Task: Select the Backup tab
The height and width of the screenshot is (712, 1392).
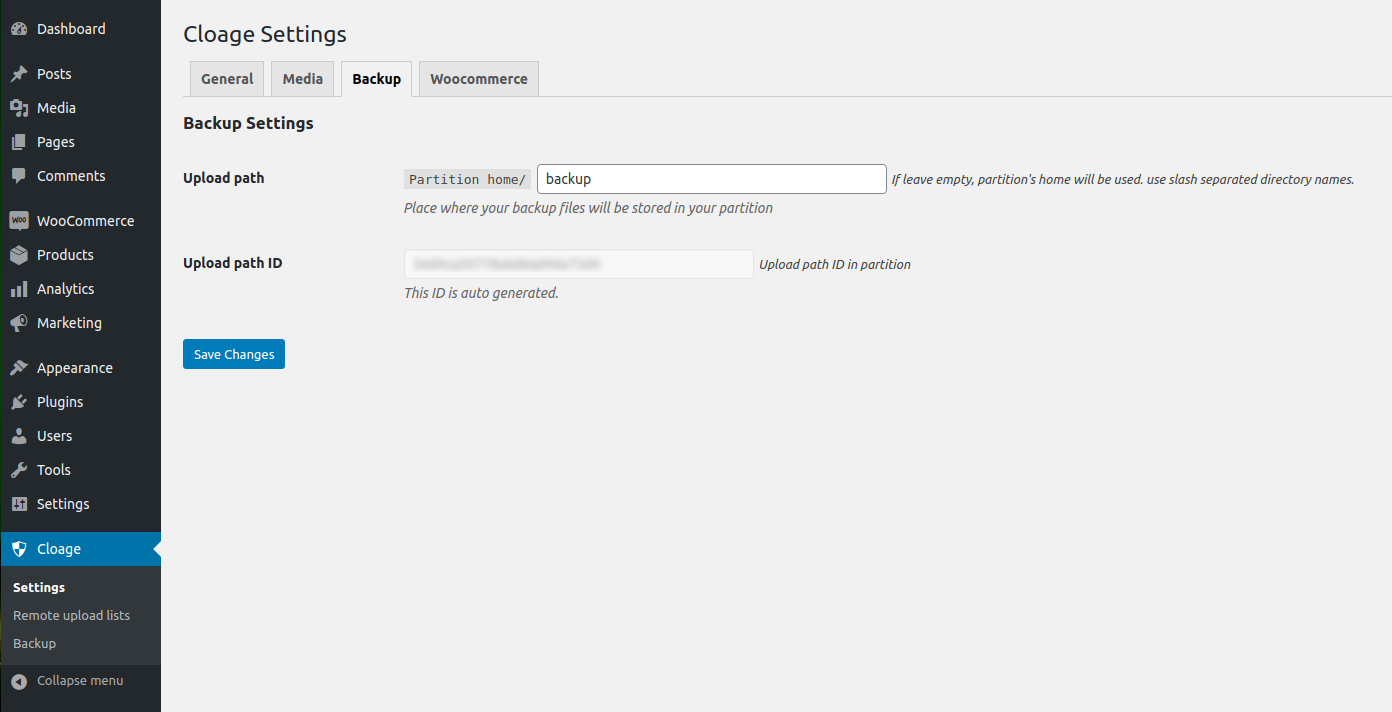Action: (x=376, y=79)
